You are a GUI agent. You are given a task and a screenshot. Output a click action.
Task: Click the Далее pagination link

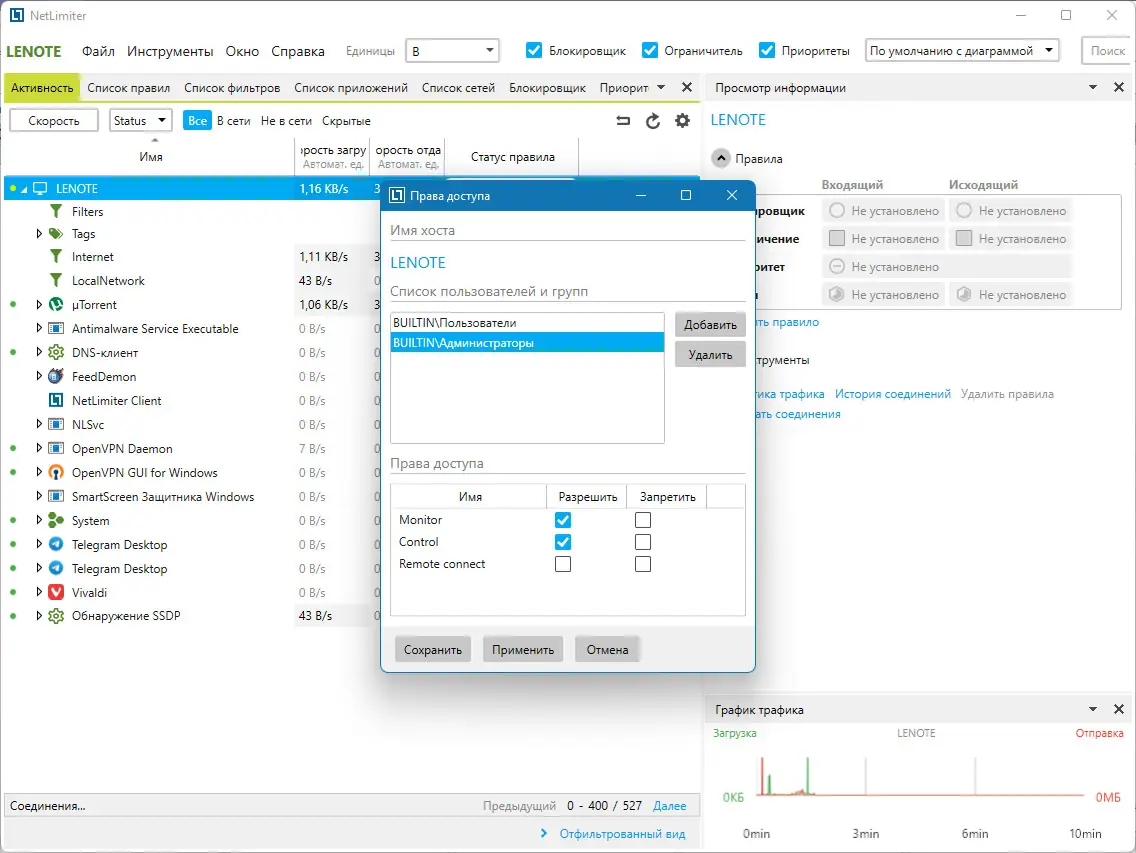point(669,805)
